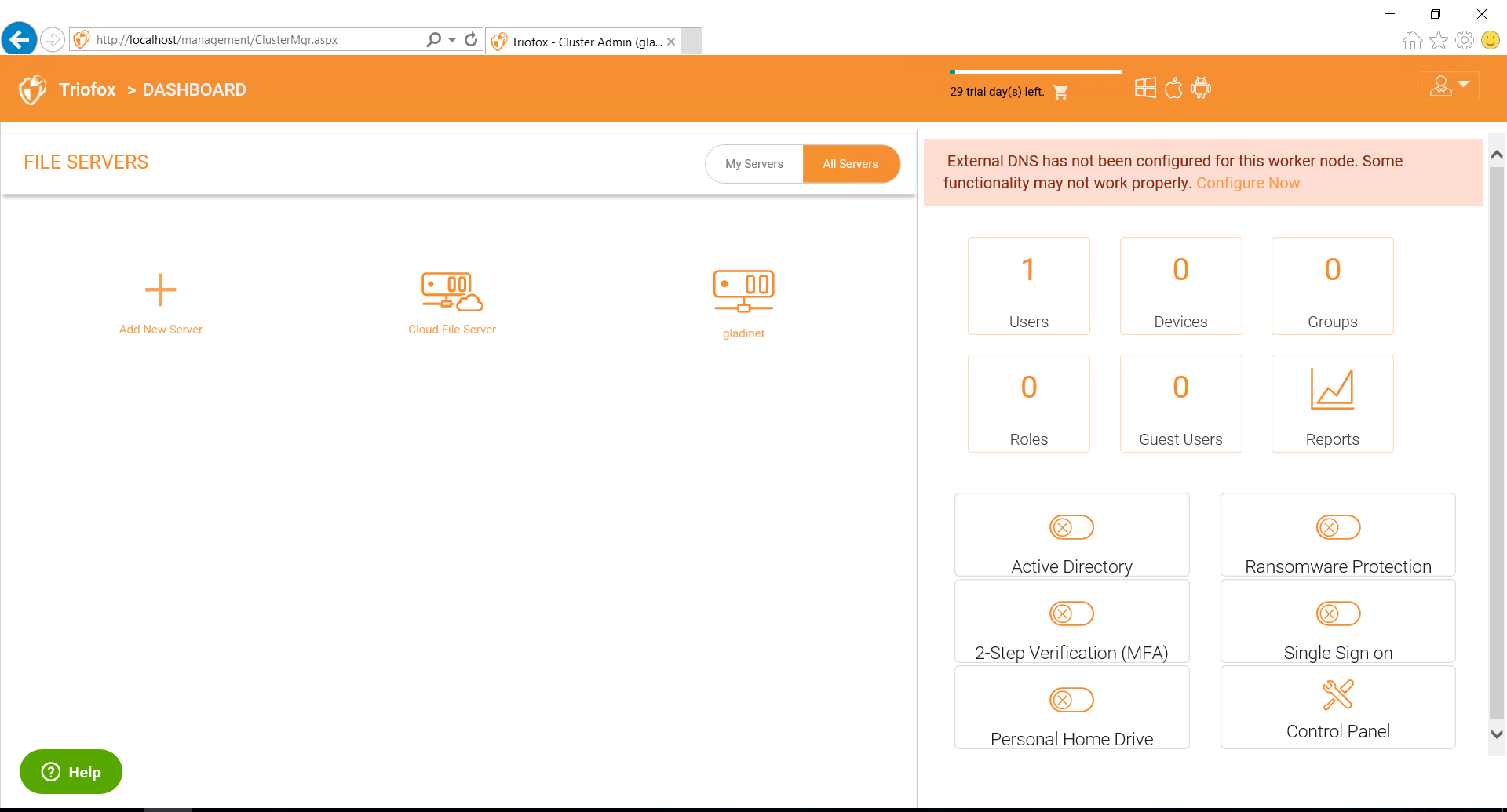Open the Control Panel tools icon
Image resolution: width=1507 pixels, height=812 pixels.
pyautogui.click(x=1337, y=694)
